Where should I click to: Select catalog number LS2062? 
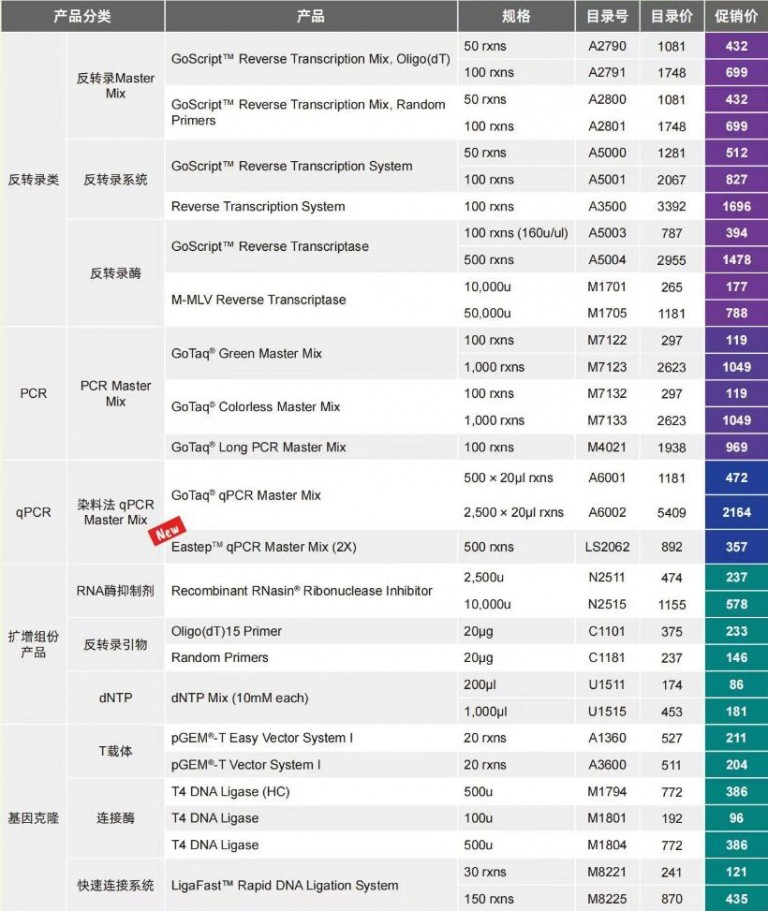click(x=607, y=547)
